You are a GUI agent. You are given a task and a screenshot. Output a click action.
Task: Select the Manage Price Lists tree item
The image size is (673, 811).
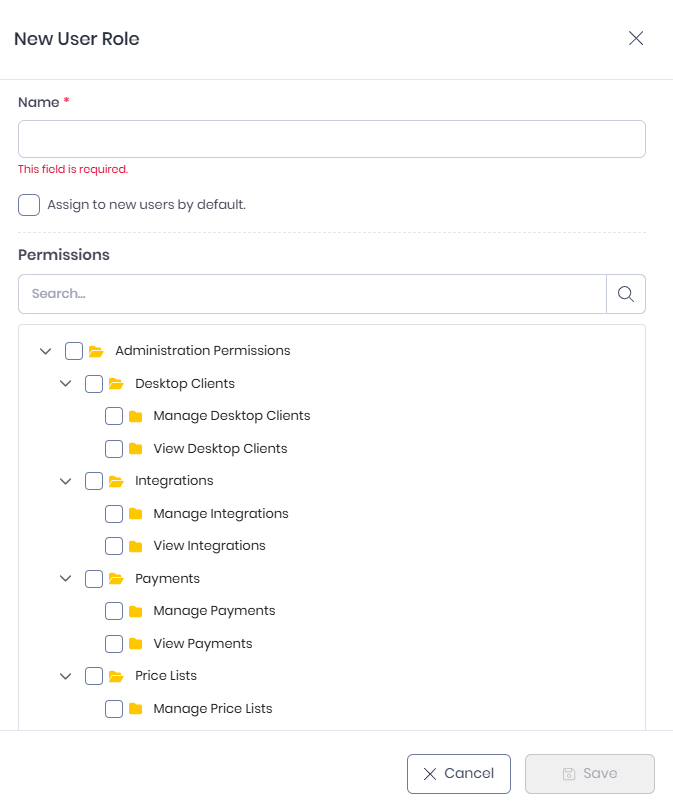[x=213, y=709]
